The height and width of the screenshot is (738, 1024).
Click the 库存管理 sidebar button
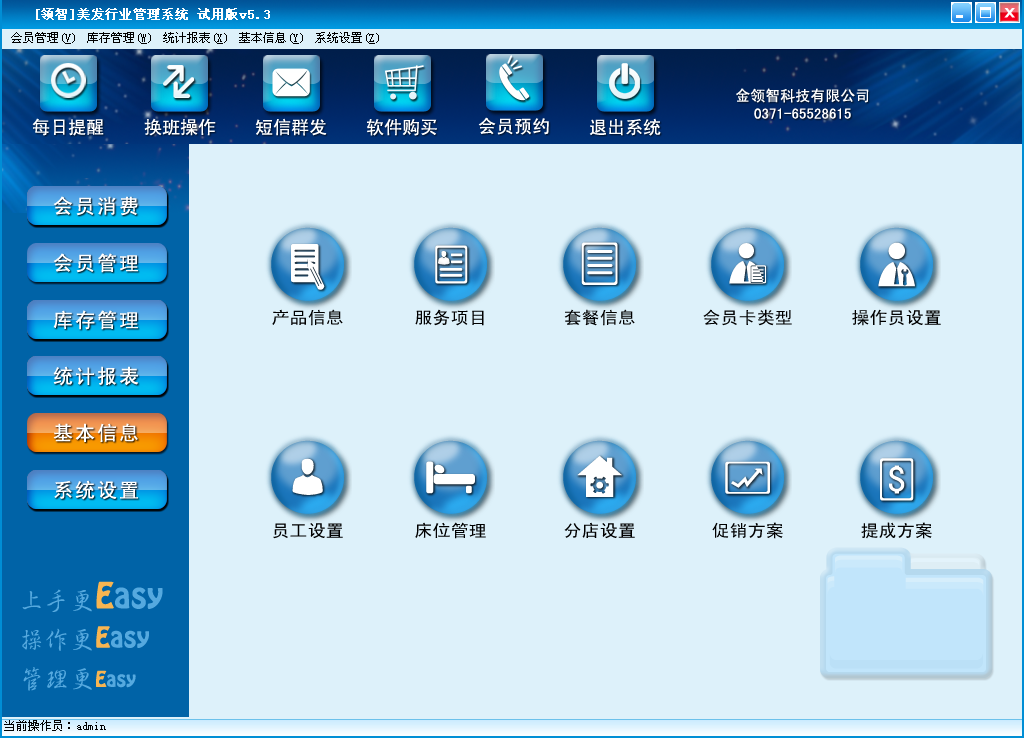pyautogui.click(x=97, y=321)
